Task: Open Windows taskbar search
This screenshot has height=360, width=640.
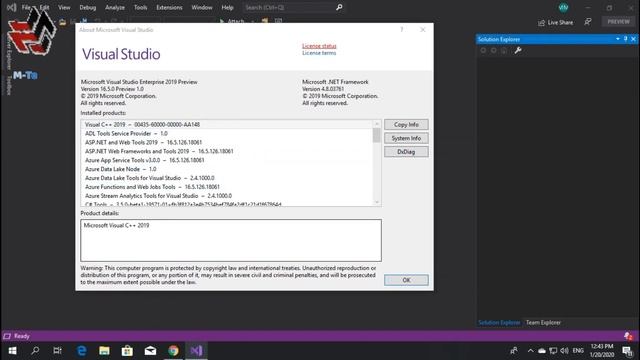Action: (x=35, y=351)
